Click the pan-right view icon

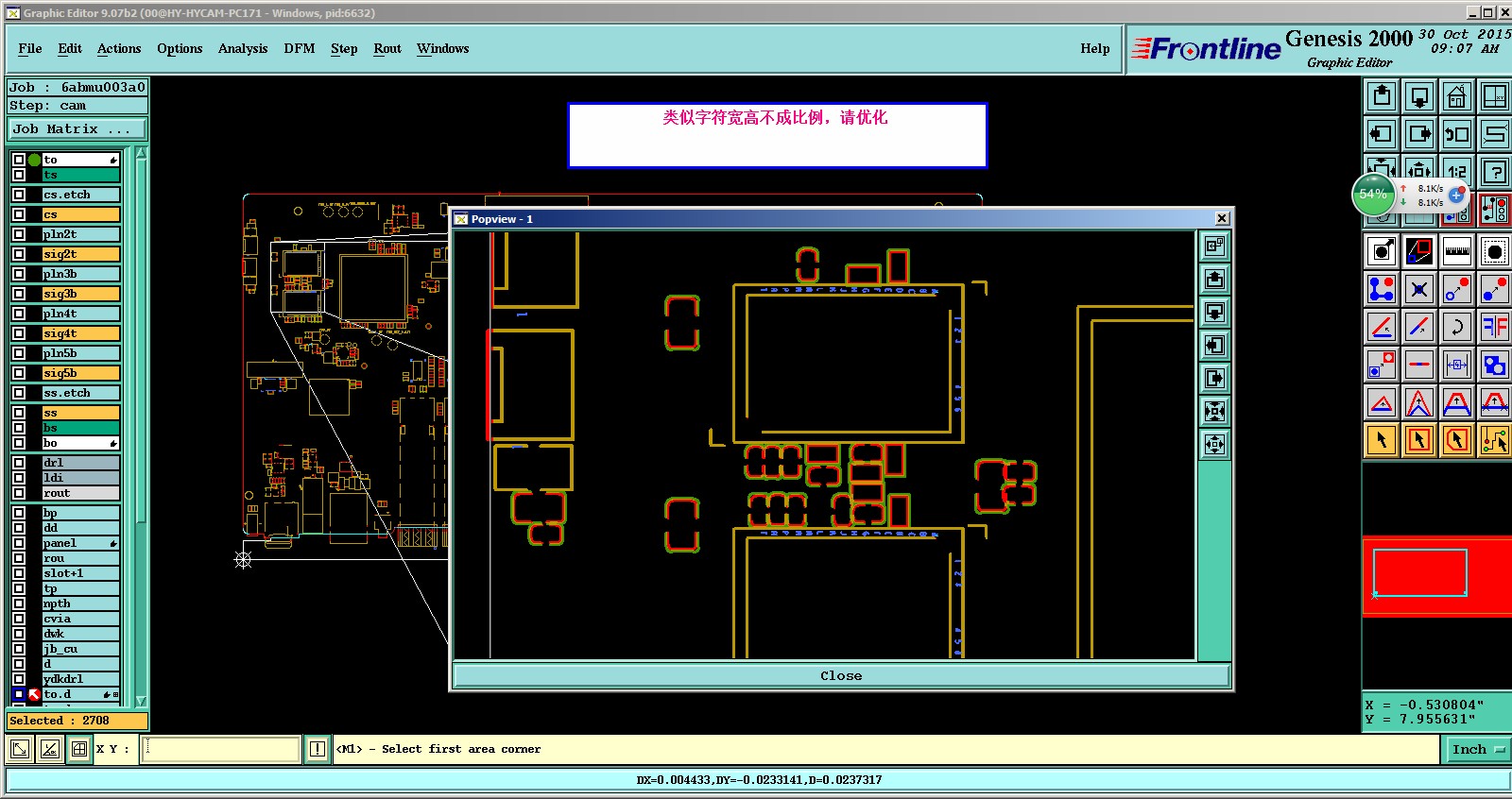coord(1419,134)
